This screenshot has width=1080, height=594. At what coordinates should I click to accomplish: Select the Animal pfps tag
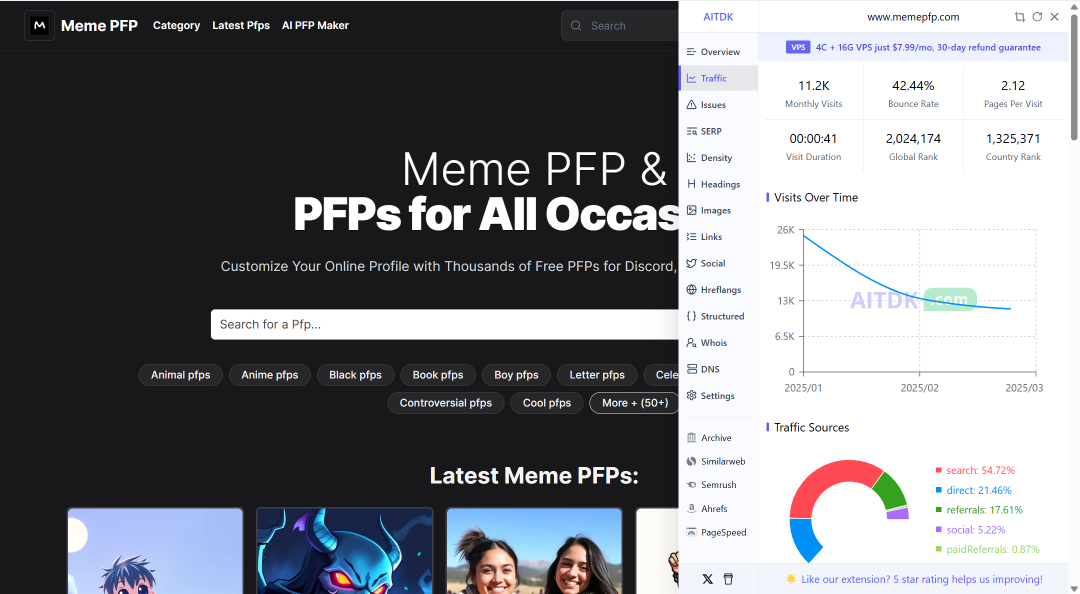click(x=180, y=375)
